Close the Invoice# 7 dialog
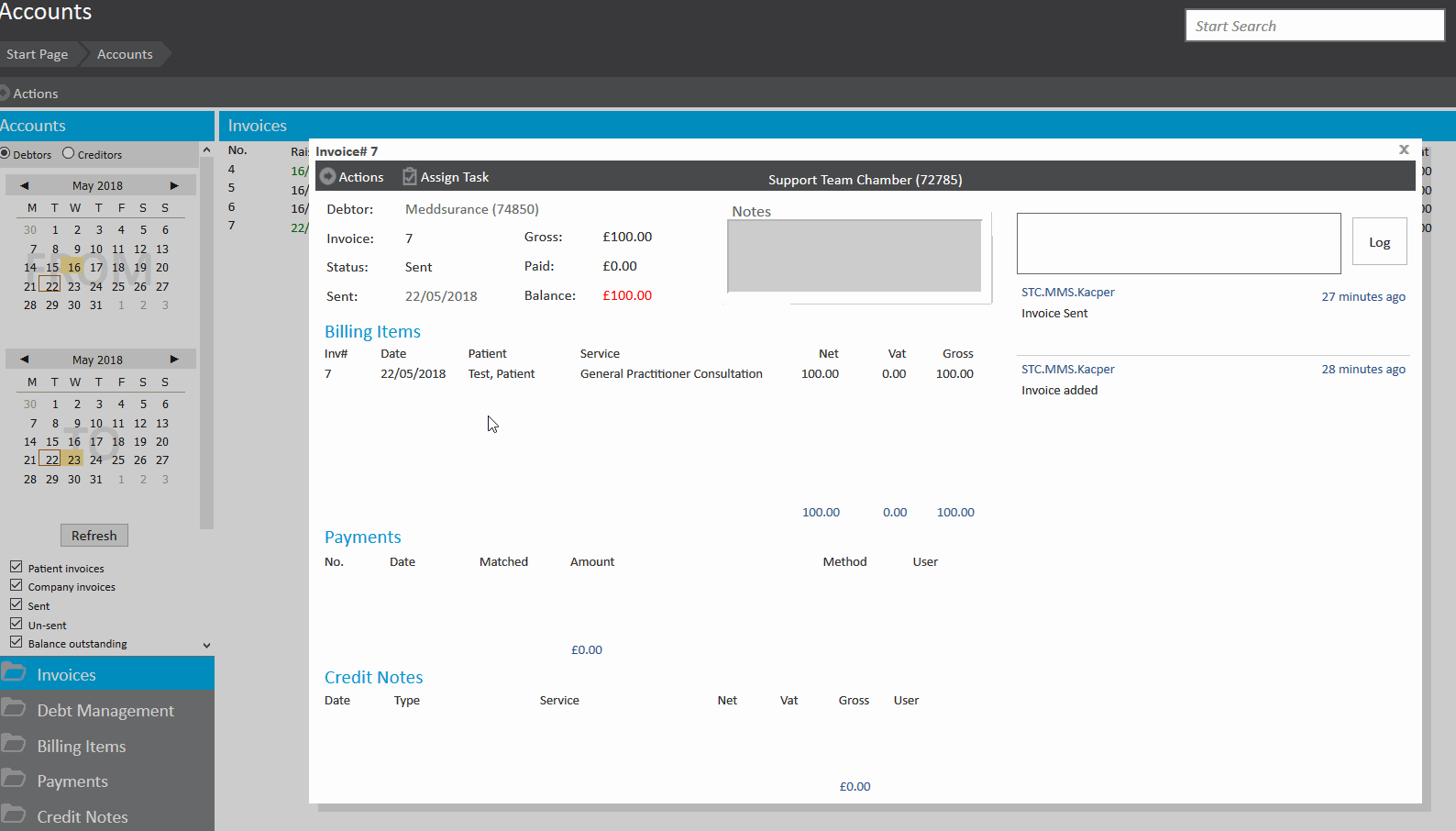The image size is (1456, 831). click(x=1404, y=150)
